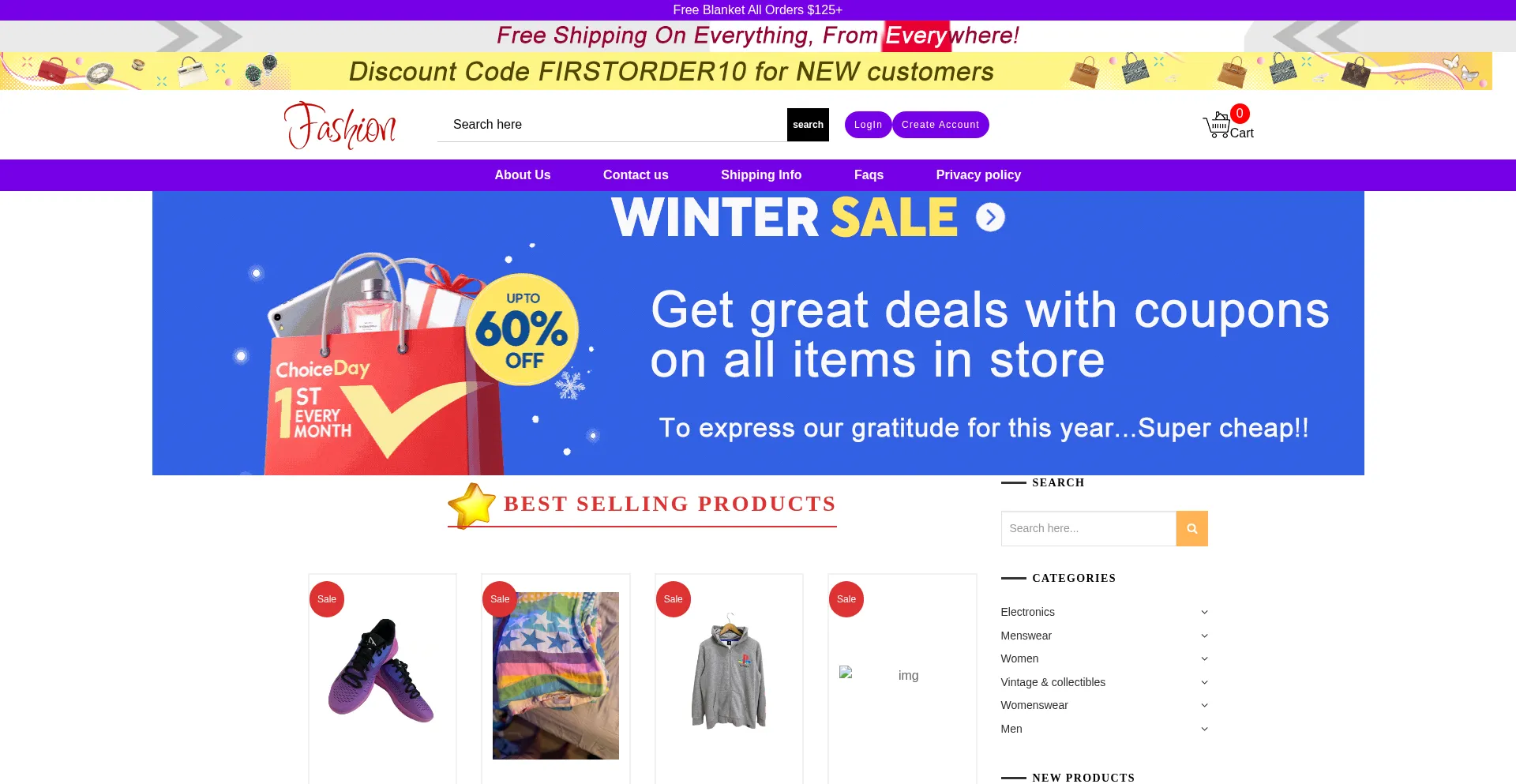The height and width of the screenshot is (784, 1516).
Task: Open the About Us menu item
Action: (523, 175)
